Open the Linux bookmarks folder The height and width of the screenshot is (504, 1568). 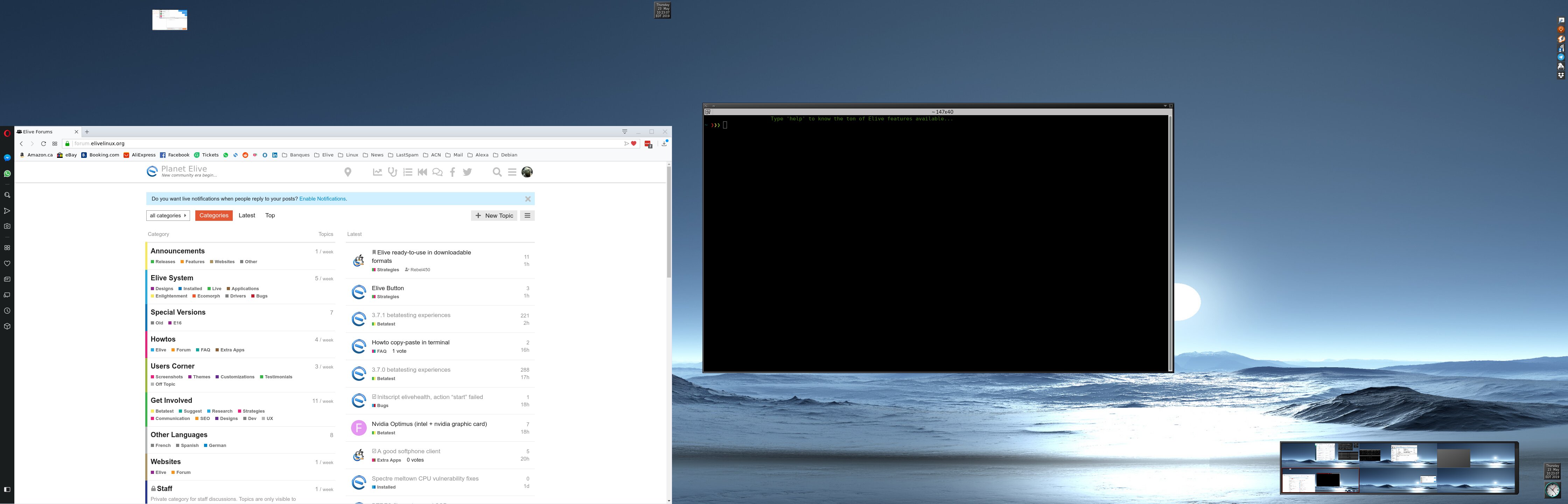348,155
